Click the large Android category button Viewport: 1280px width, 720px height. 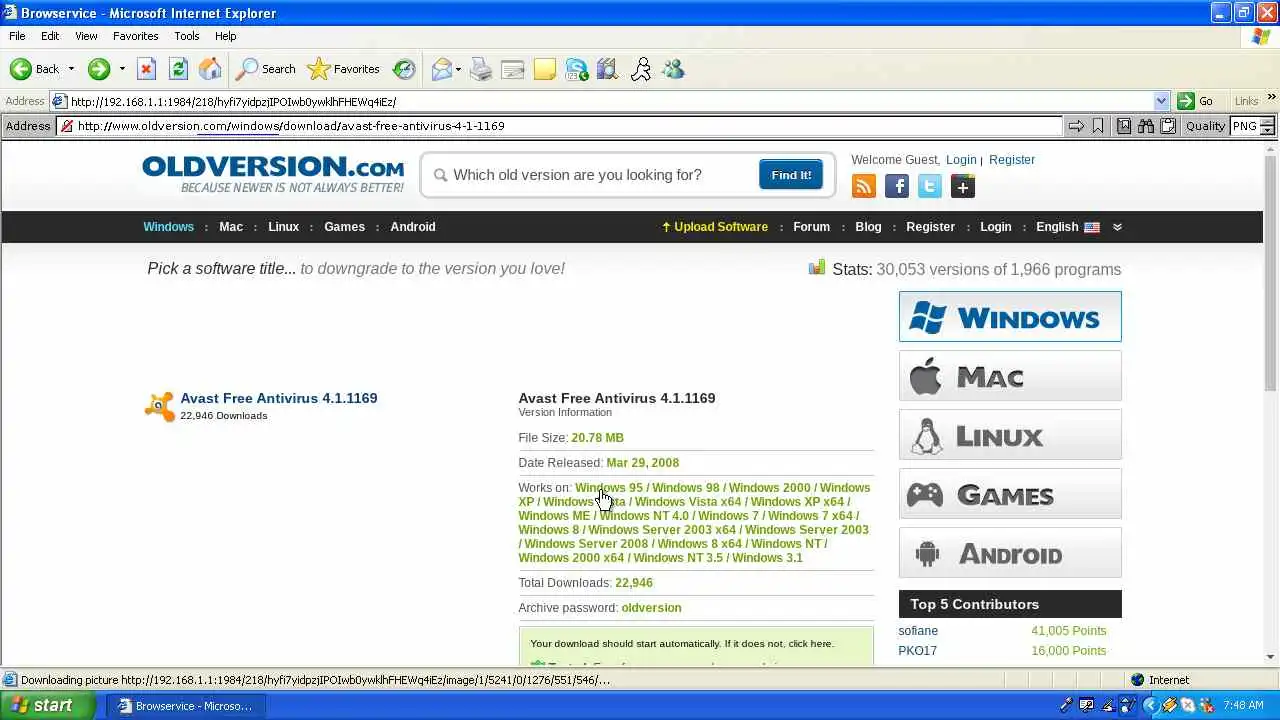[x=1010, y=553]
